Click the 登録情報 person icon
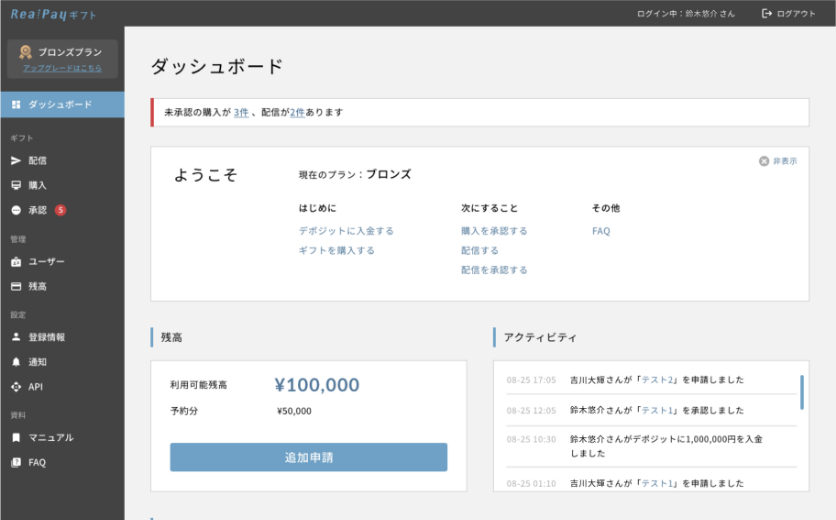Viewport: 836px width, 520px height. [16, 337]
